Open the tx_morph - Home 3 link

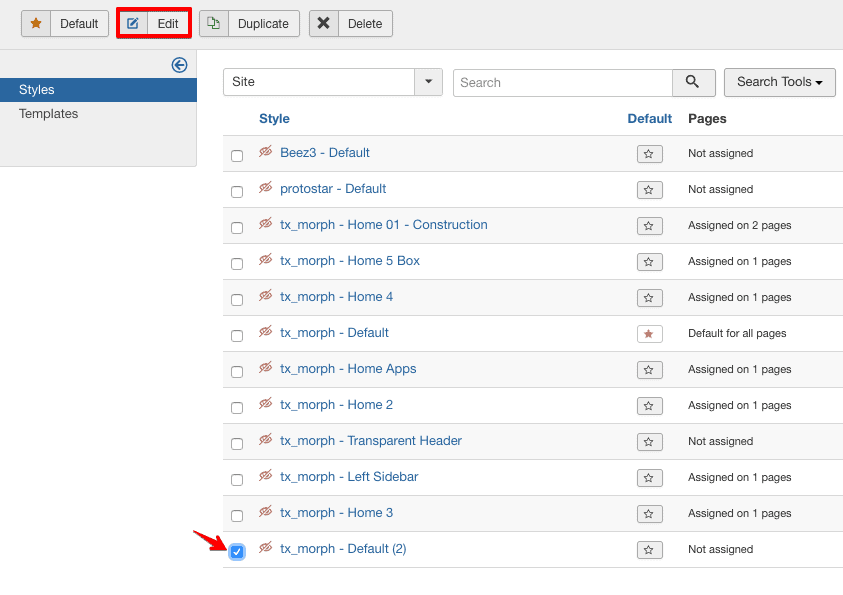tap(337, 513)
